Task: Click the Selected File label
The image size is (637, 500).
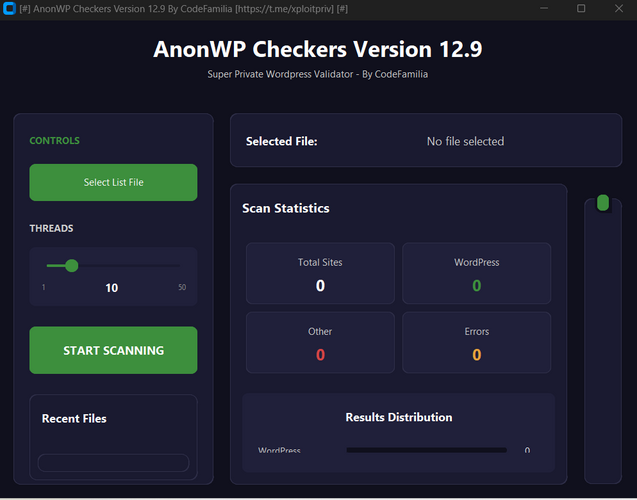Action: 282,141
